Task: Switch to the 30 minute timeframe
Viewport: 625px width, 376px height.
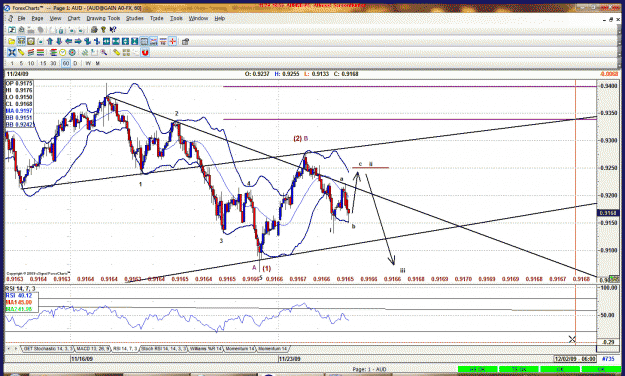Action: coord(53,63)
